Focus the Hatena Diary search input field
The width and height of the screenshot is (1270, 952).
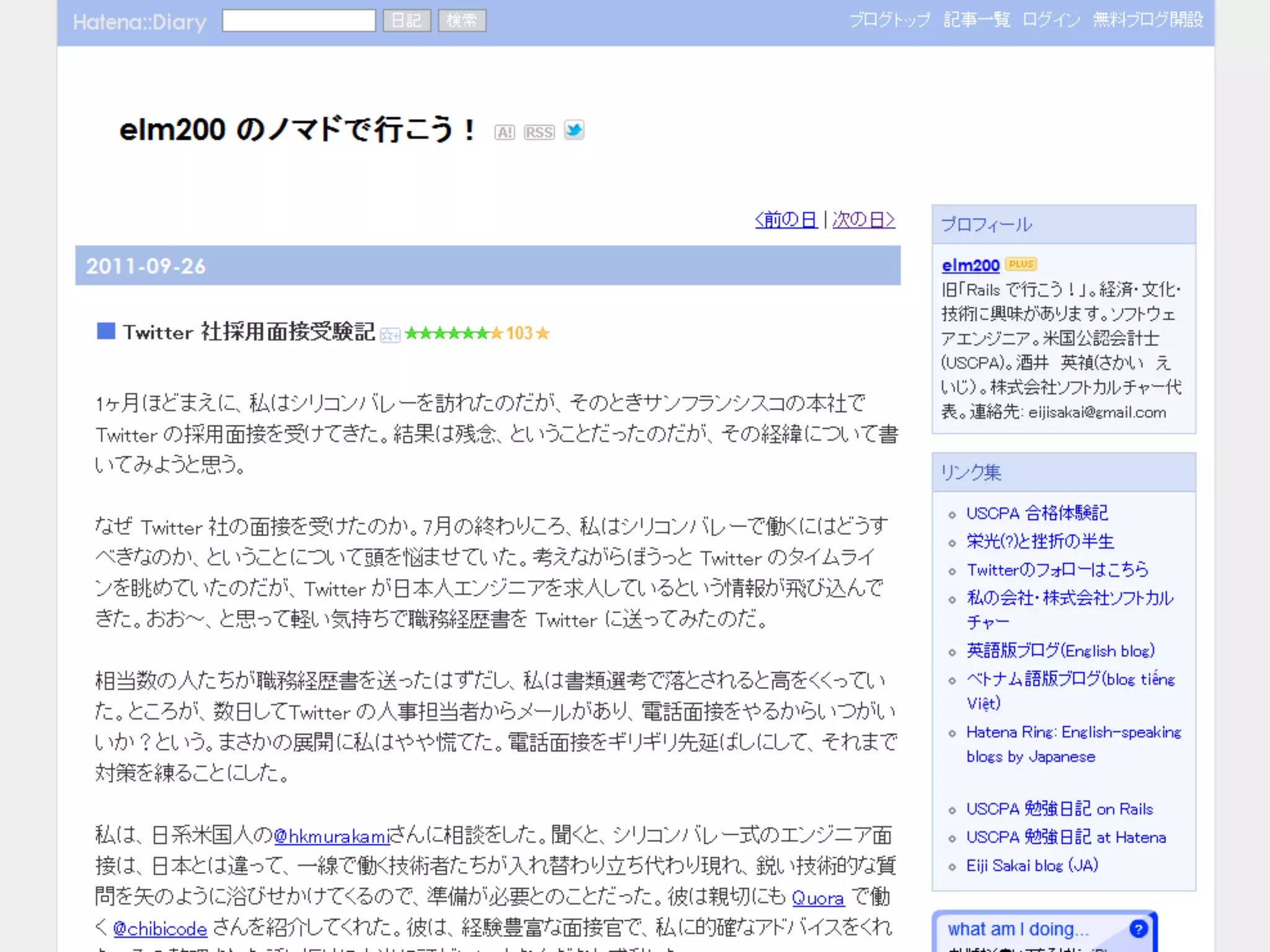[x=299, y=20]
